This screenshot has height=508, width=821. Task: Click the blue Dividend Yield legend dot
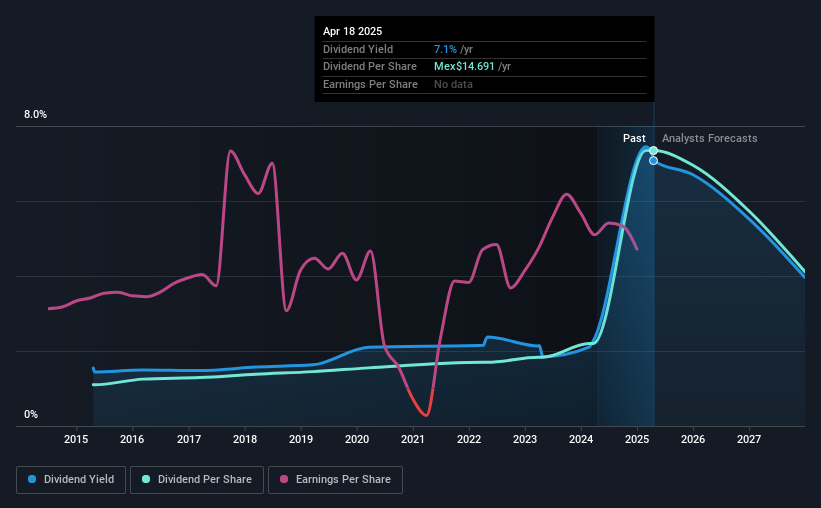coord(33,480)
